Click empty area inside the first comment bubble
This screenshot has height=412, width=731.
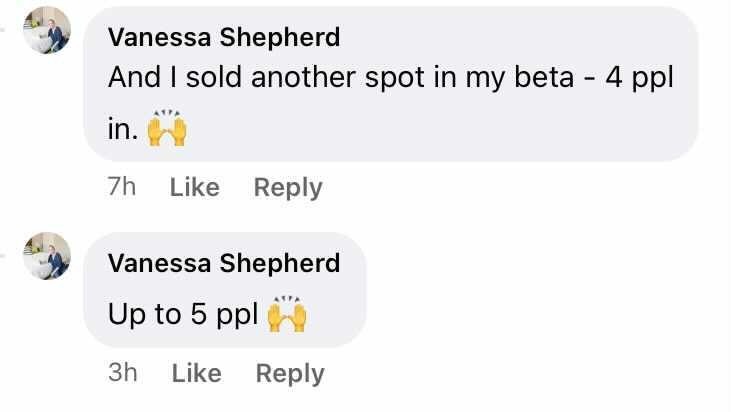tap(450, 130)
